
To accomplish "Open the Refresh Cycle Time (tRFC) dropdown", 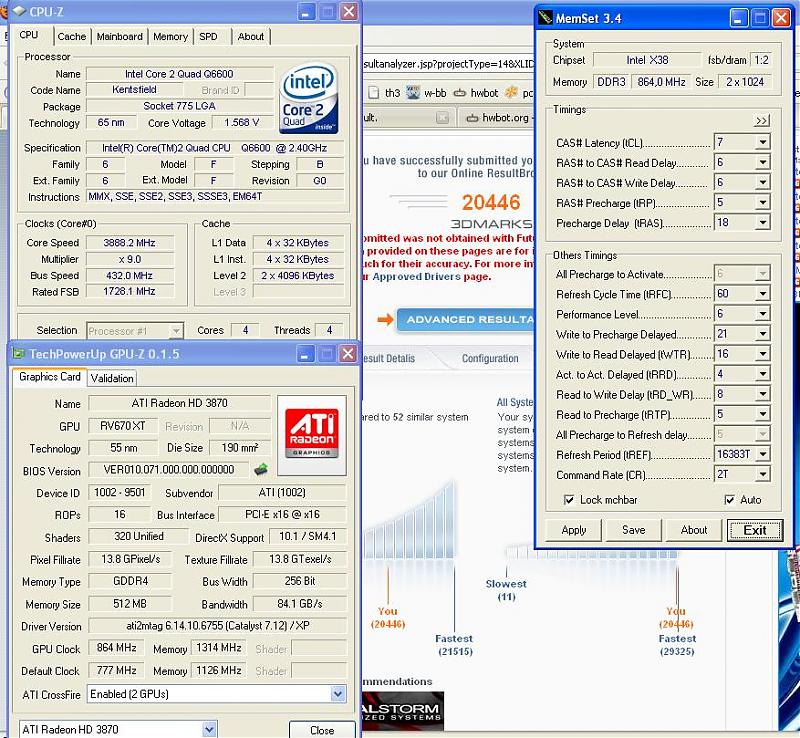I will 762,293.
